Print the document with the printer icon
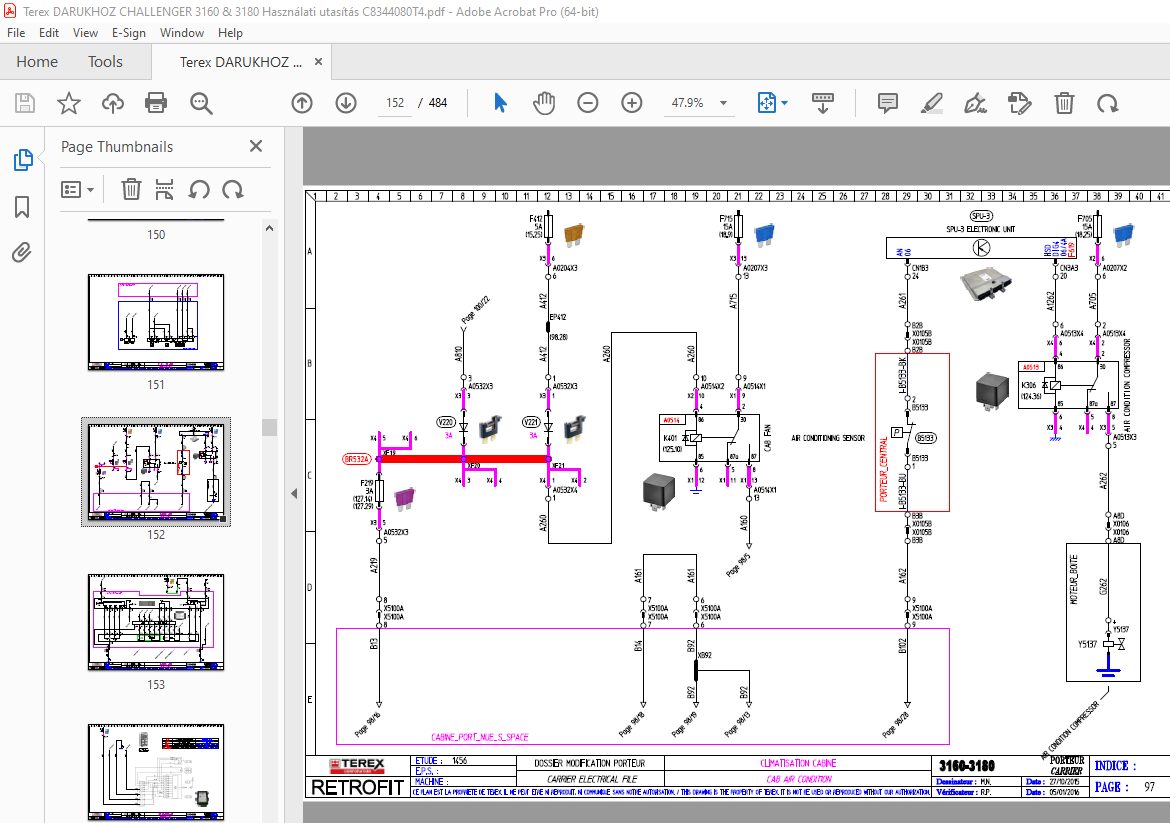1170x823 pixels. pyautogui.click(x=156, y=103)
